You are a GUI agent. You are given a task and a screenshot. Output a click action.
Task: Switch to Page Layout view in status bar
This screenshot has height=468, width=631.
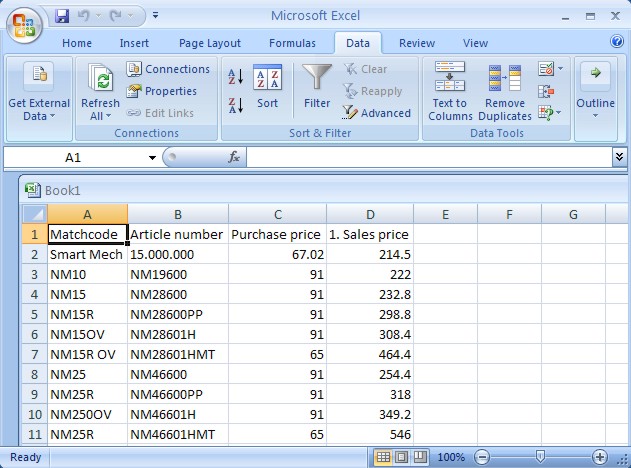pyautogui.click(x=401, y=457)
